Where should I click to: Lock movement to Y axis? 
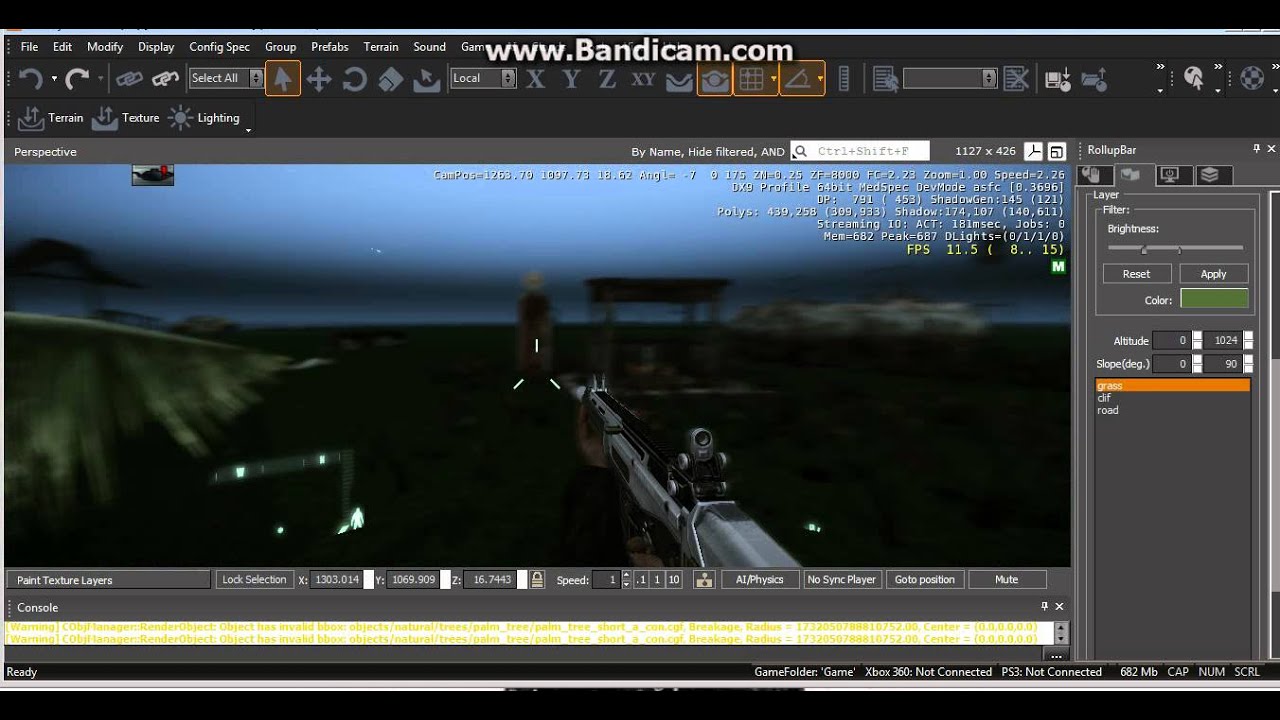pos(571,78)
